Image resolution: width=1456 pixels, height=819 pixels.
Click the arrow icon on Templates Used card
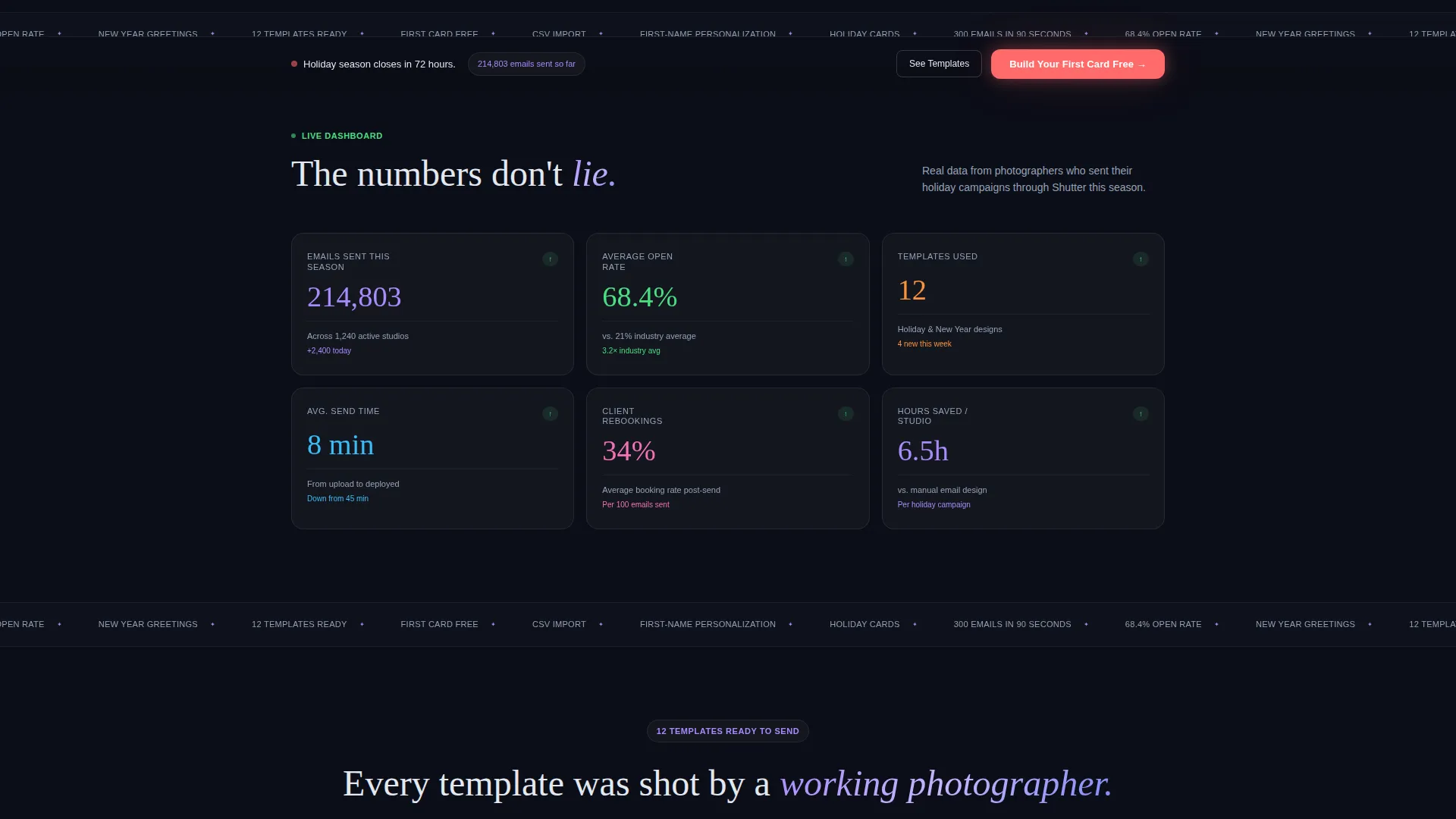click(1141, 259)
